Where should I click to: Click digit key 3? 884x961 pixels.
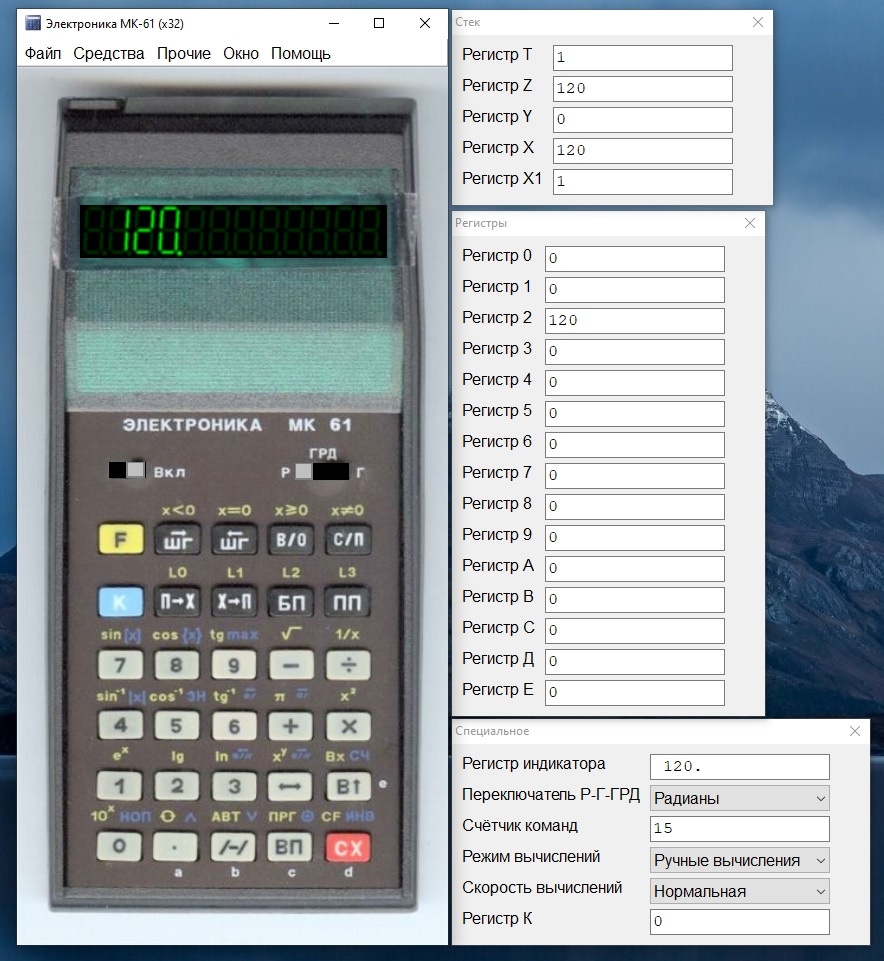click(234, 786)
